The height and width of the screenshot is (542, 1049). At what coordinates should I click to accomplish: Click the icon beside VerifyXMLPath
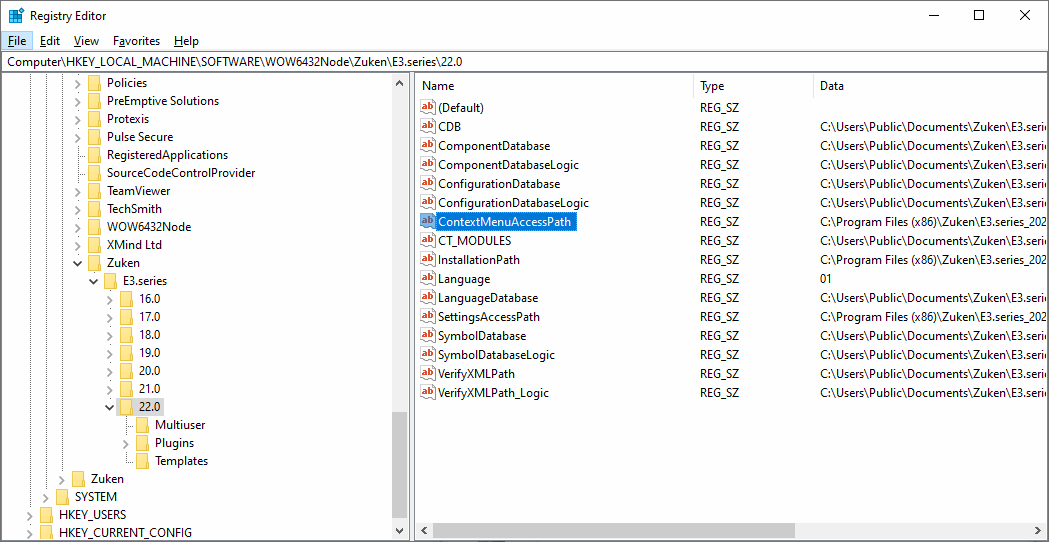pos(427,373)
